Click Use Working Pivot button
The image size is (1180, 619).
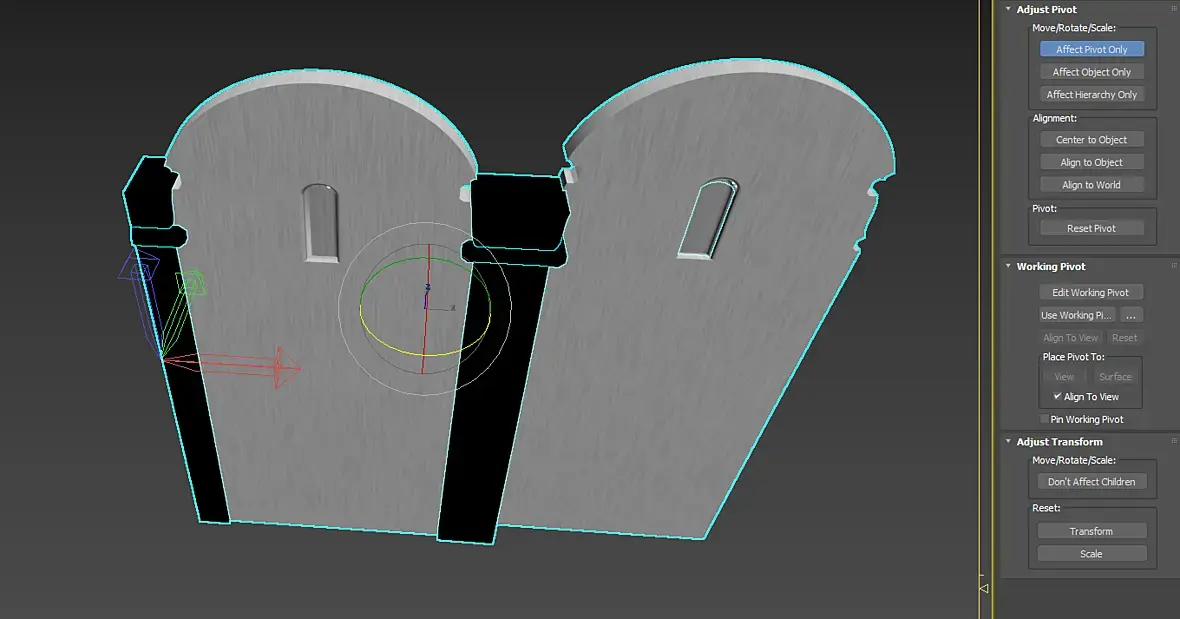(x=1077, y=315)
